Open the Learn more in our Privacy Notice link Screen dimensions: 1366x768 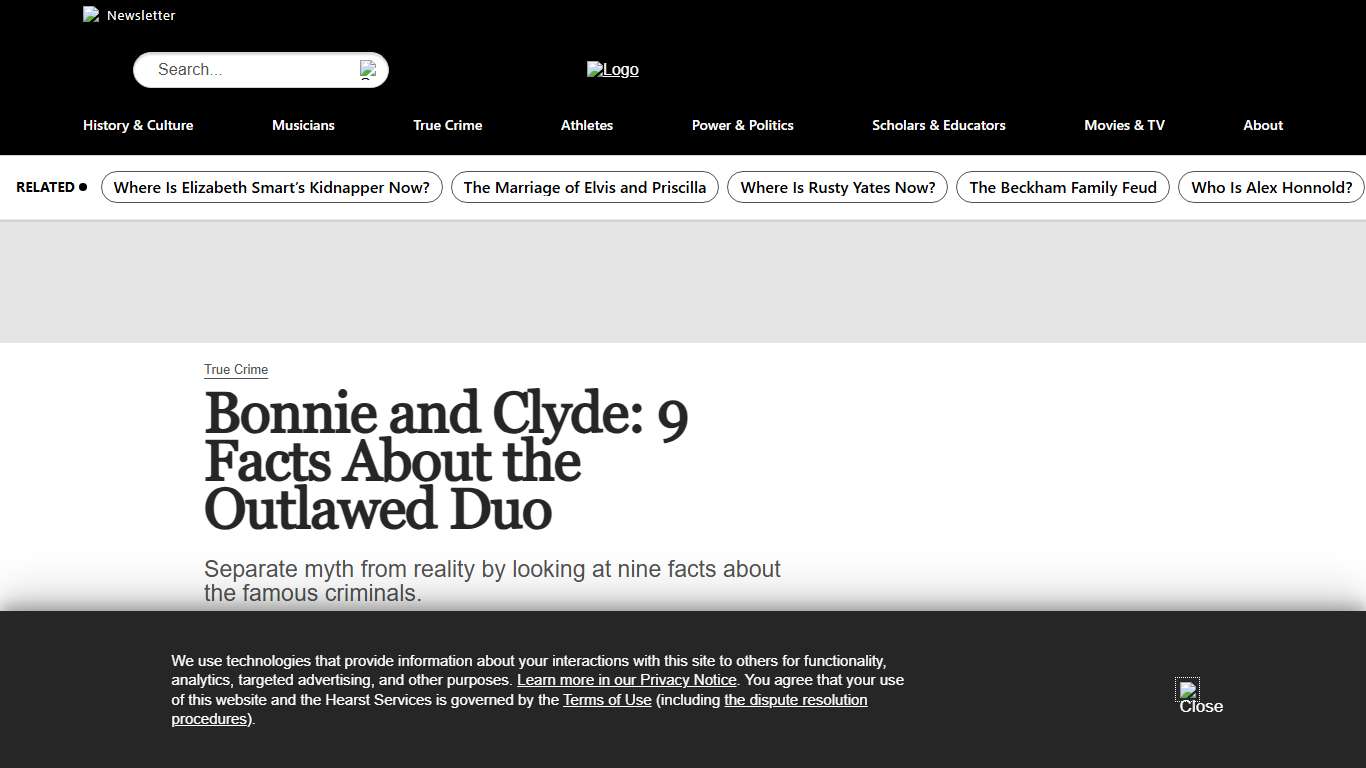click(x=626, y=679)
